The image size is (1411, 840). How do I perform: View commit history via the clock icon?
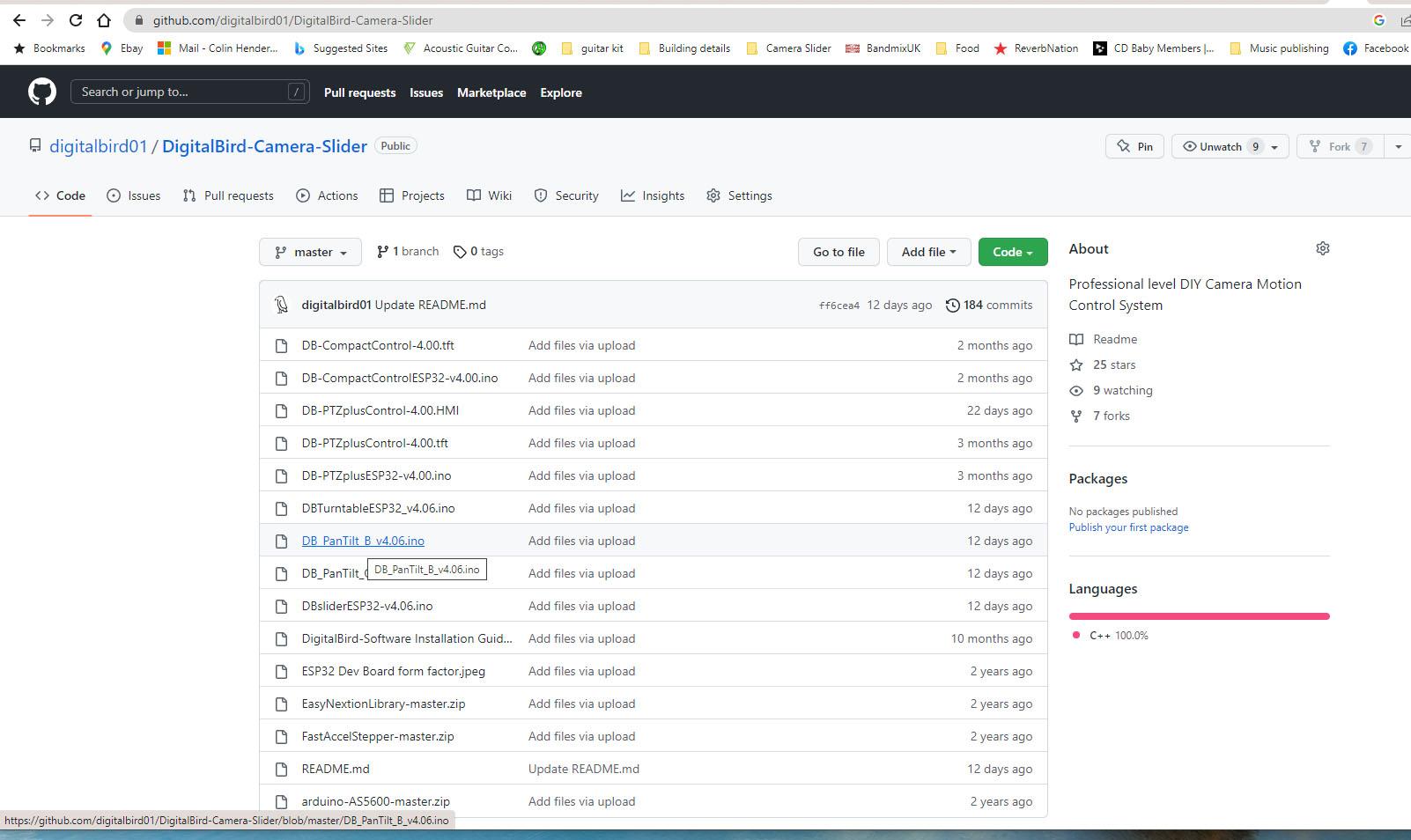(x=952, y=305)
